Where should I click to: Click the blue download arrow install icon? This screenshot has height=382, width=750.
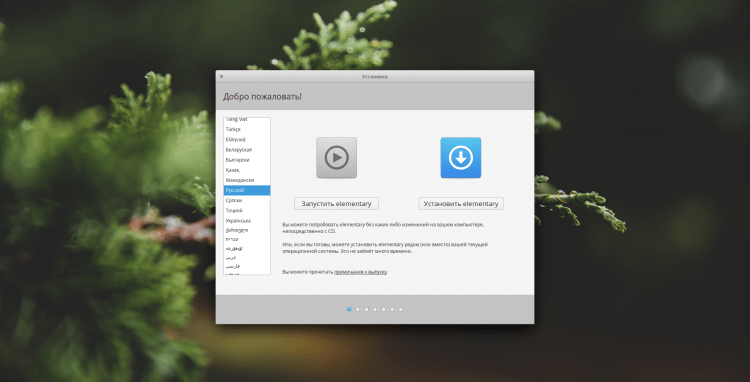click(x=461, y=158)
